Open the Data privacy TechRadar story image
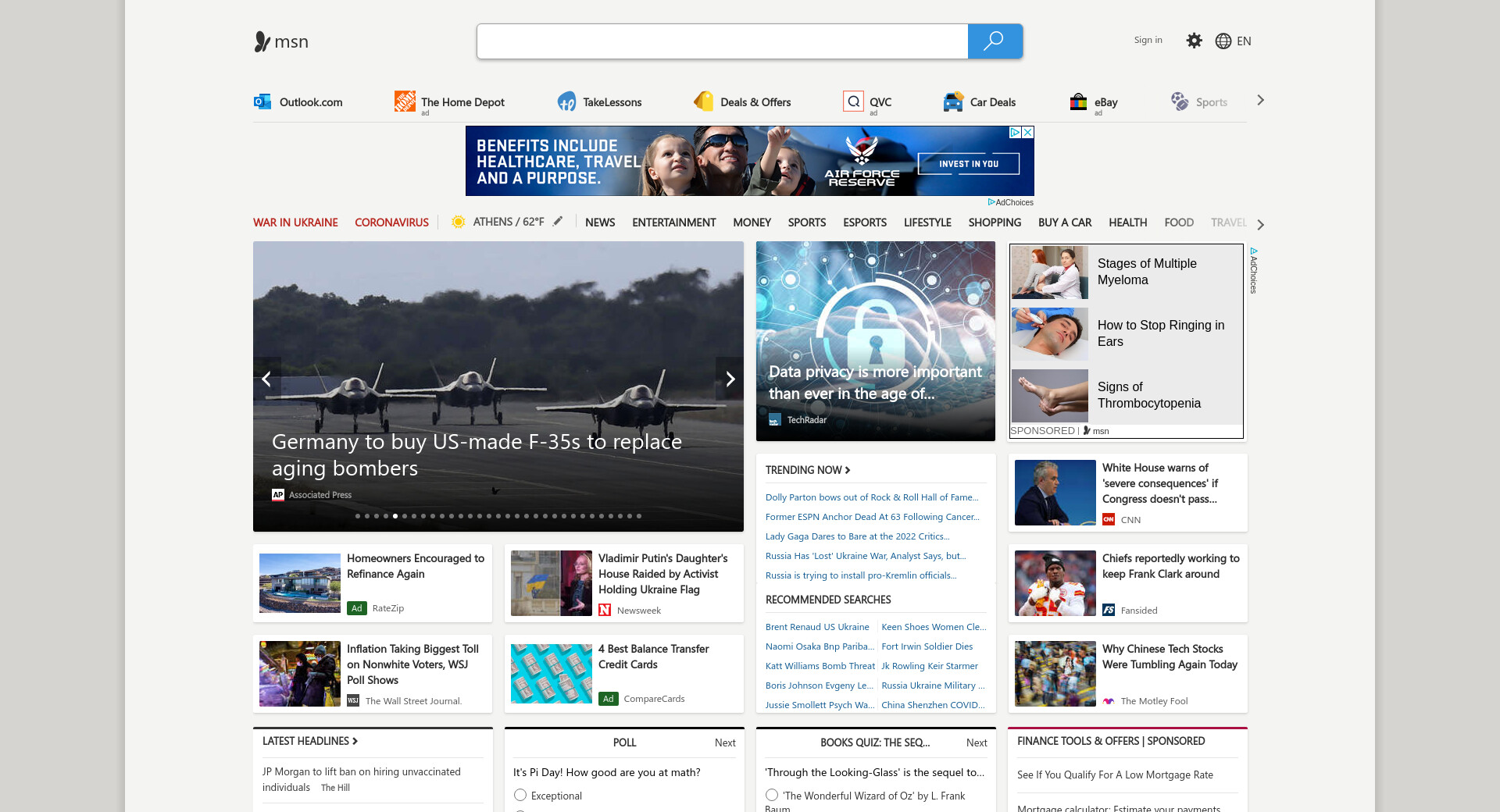 tap(876, 341)
